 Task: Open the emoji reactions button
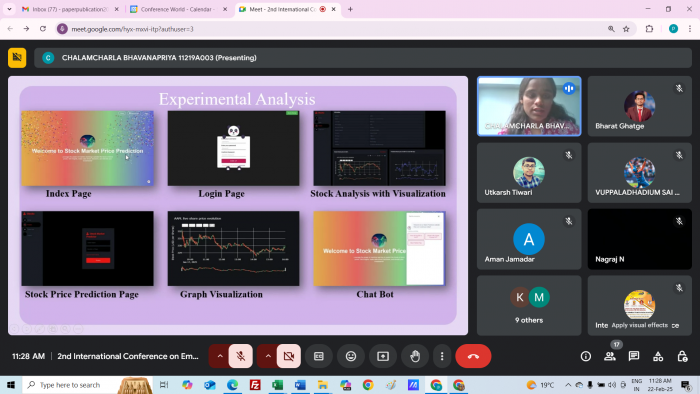[x=351, y=356]
